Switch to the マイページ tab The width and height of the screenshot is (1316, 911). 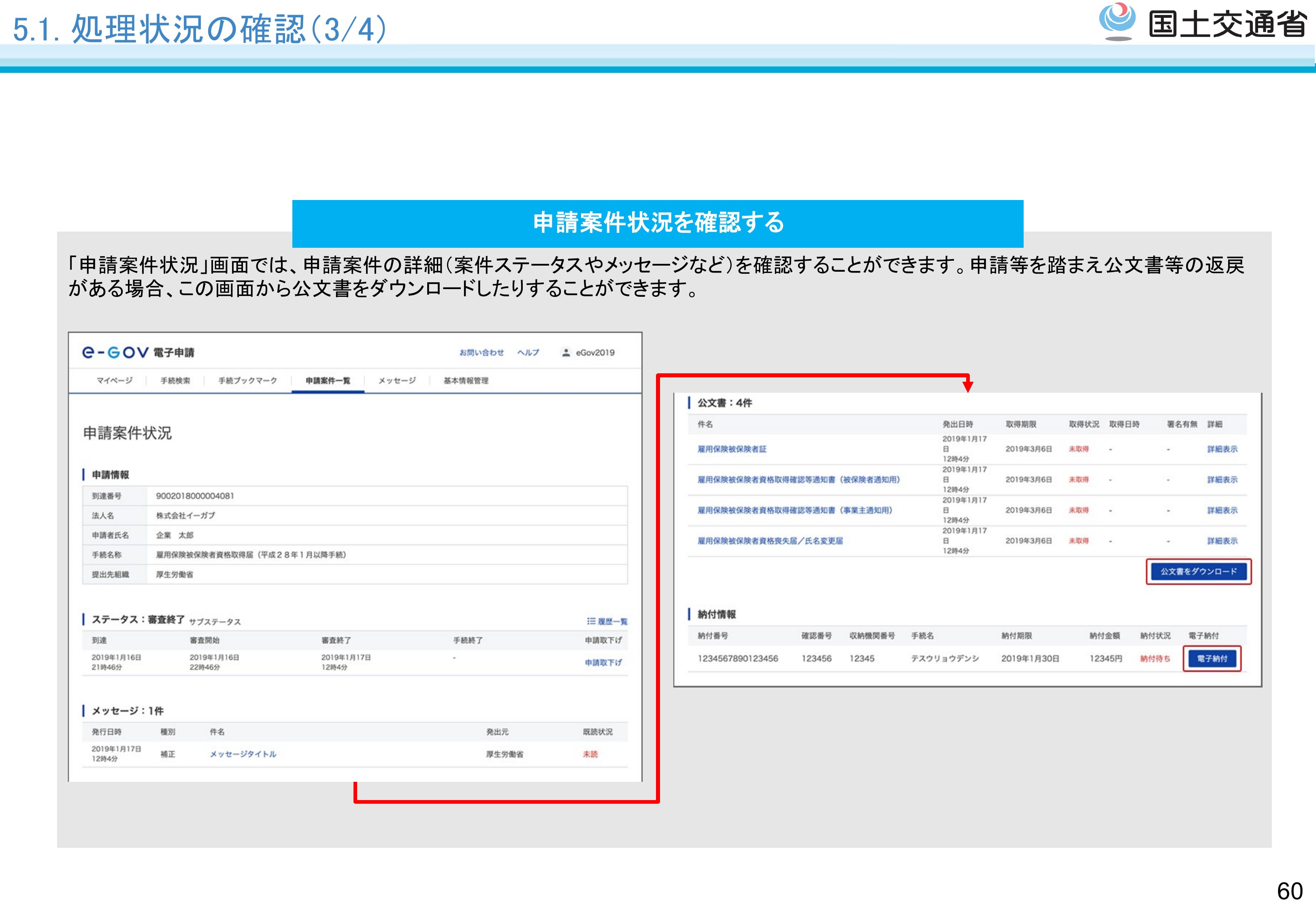[114, 381]
